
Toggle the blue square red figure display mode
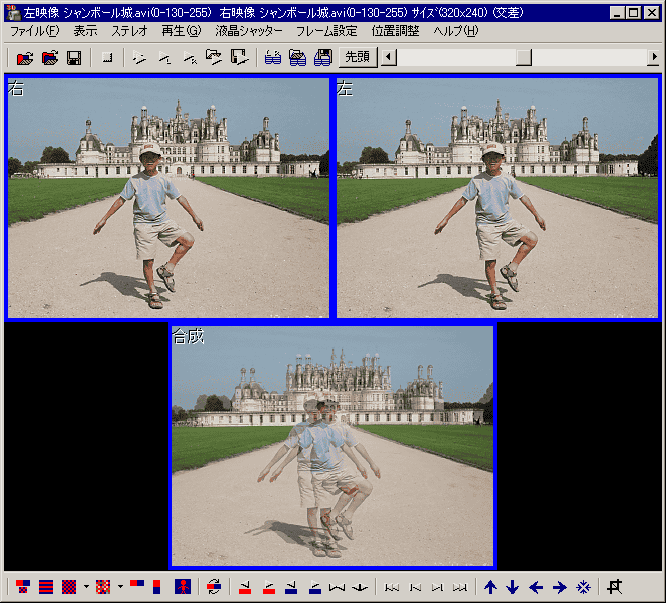click(182, 587)
